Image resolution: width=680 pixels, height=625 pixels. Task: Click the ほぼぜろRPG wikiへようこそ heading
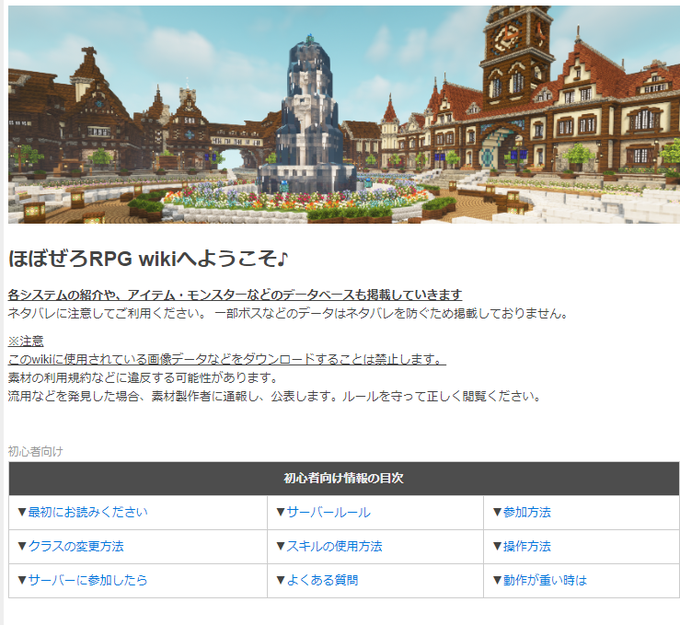point(148,259)
